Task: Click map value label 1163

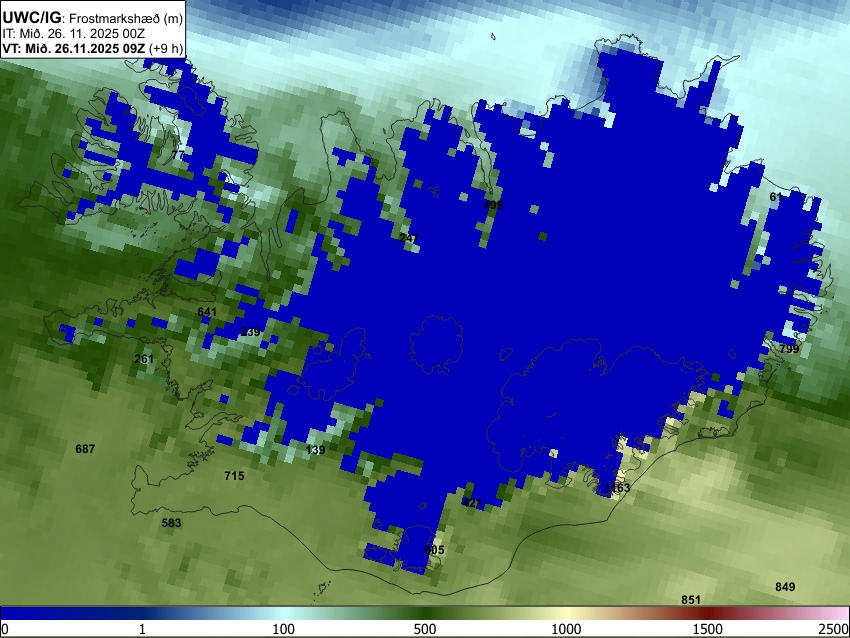Action: point(617,488)
